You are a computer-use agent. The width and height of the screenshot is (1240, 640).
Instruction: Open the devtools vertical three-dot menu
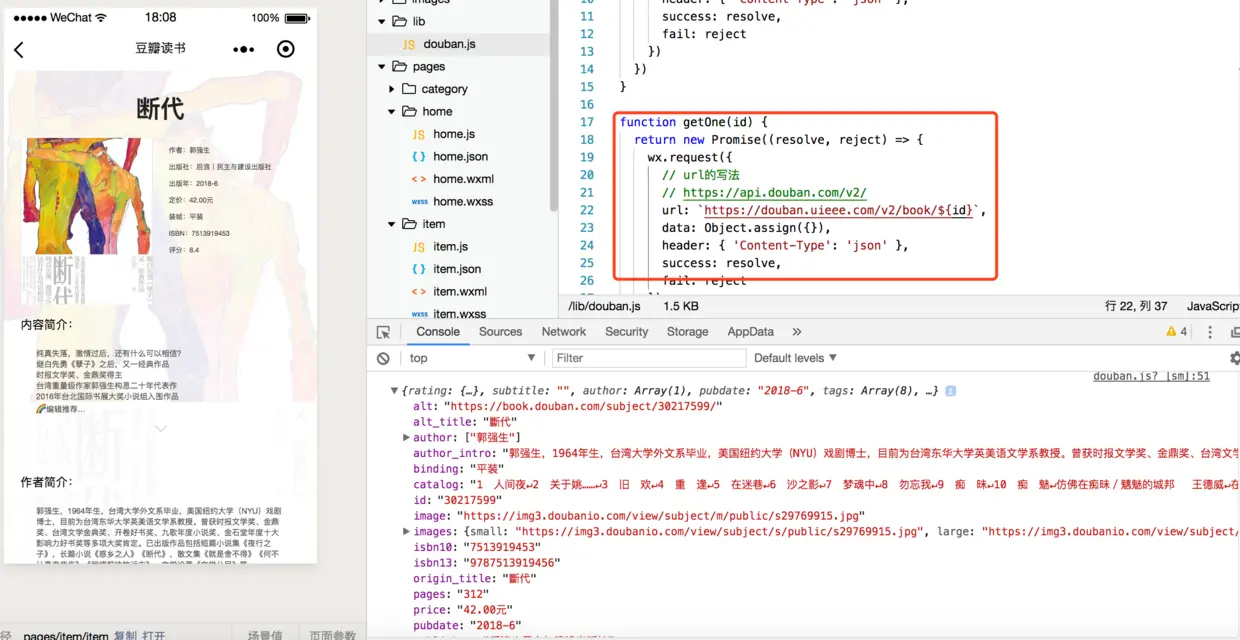[x=1210, y=332]
